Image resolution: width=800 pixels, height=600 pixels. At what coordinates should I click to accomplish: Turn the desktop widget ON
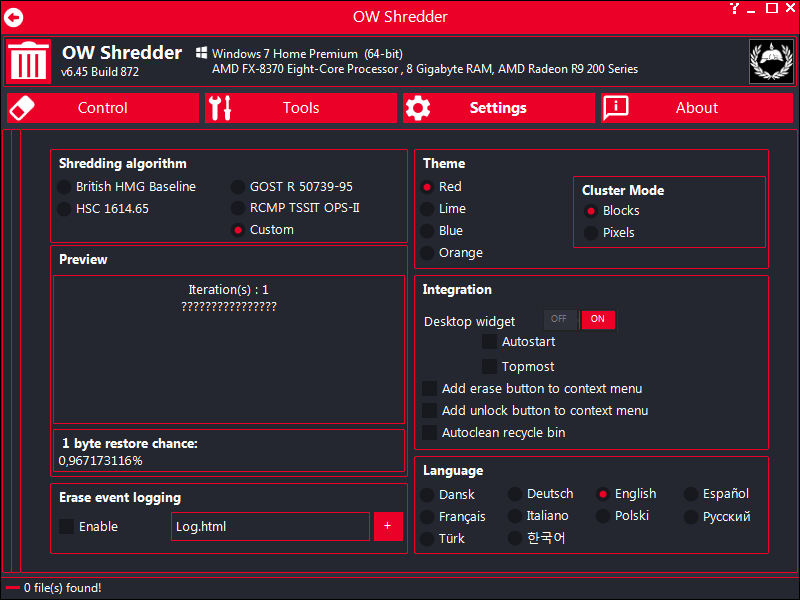(597, 319)
